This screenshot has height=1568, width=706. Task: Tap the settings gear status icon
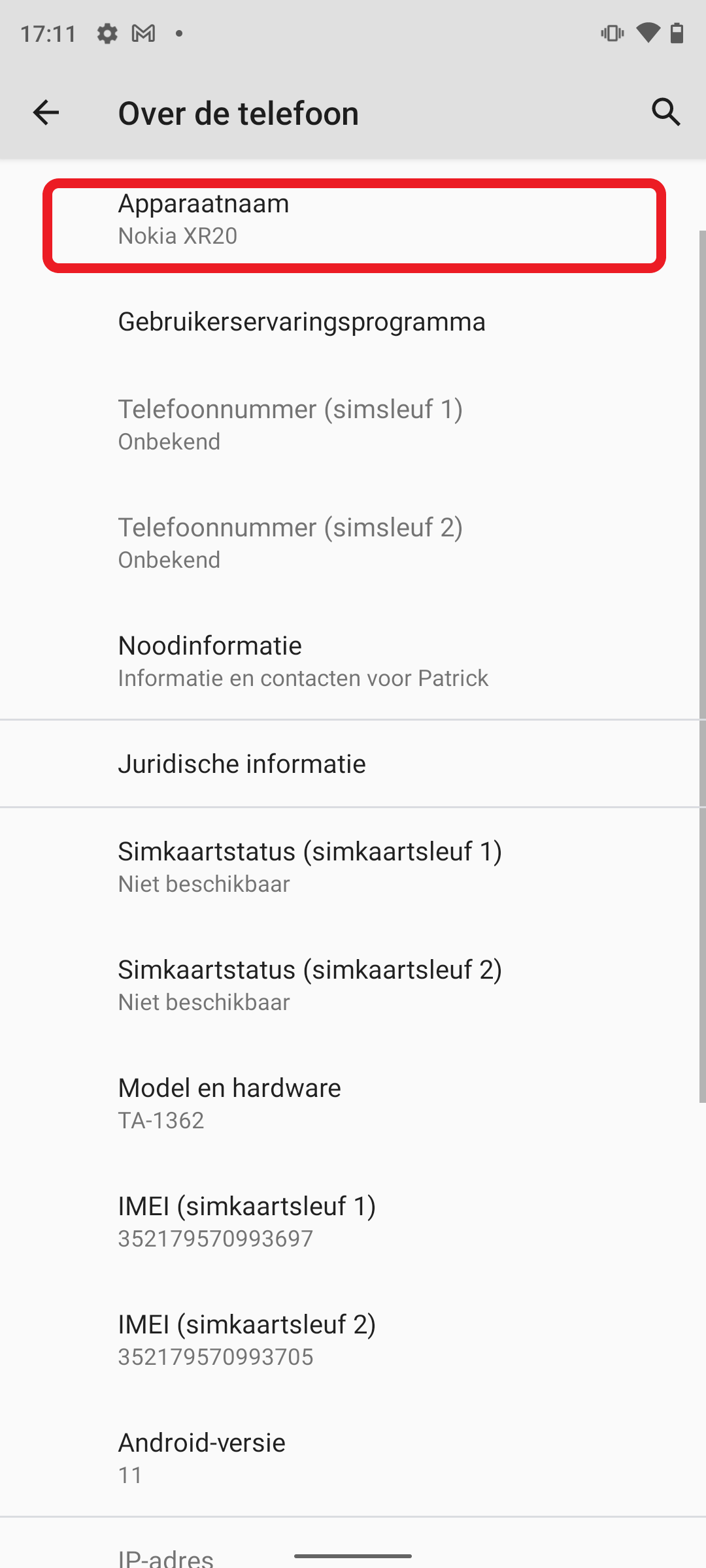[x=107, y=33]
